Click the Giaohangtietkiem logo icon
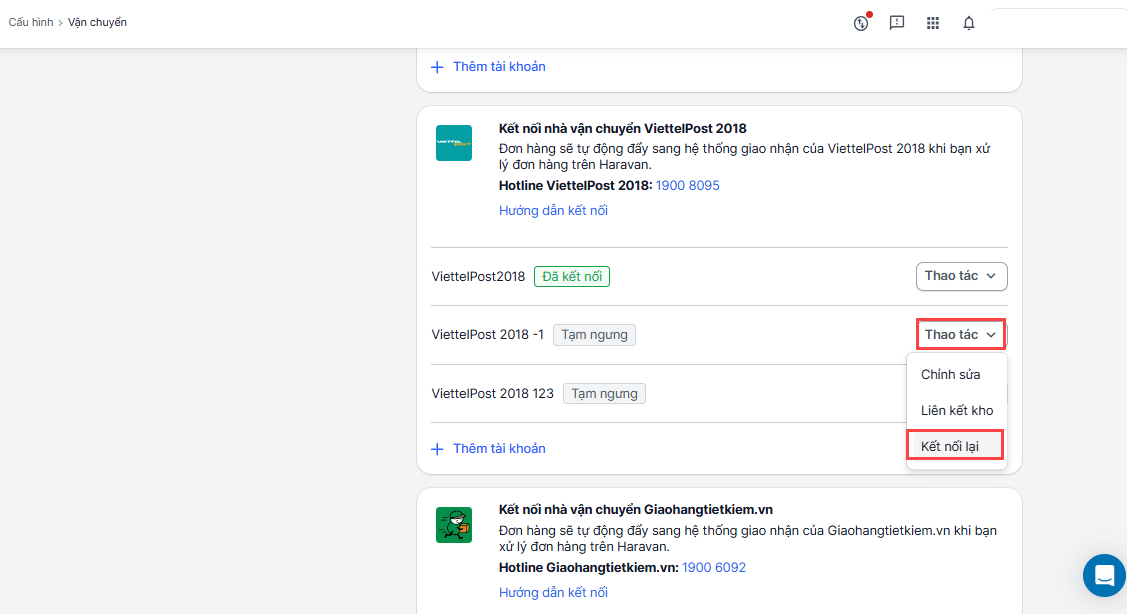Screen dimensions: 1127x614 coord(453,525)
